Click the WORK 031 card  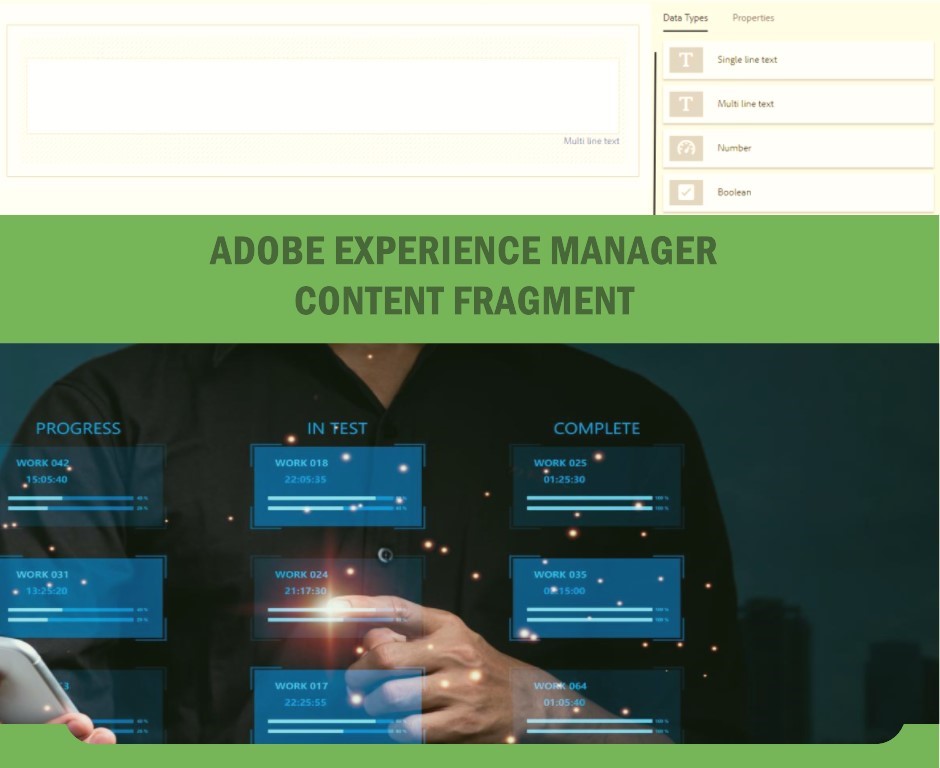(x=80, y=597)
